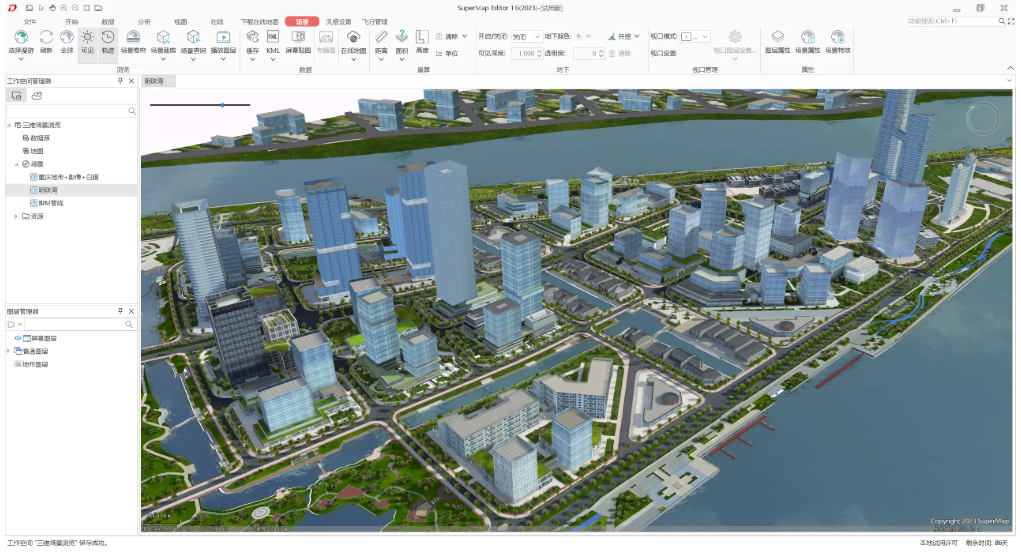1021x556 pixels.
Task: Open the 开启/关闭 underground dropdown
Action: (x=526, y=36)
